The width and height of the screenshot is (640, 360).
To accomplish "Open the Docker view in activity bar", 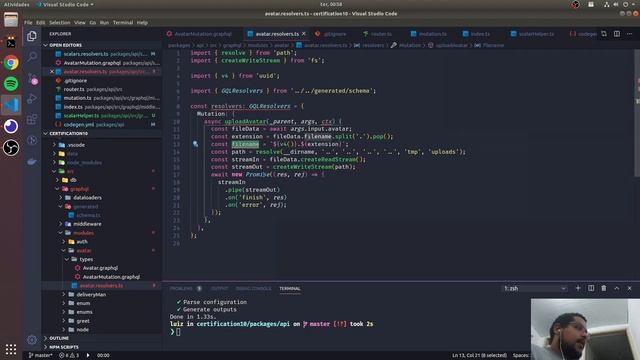I will (x=32, y=162).
